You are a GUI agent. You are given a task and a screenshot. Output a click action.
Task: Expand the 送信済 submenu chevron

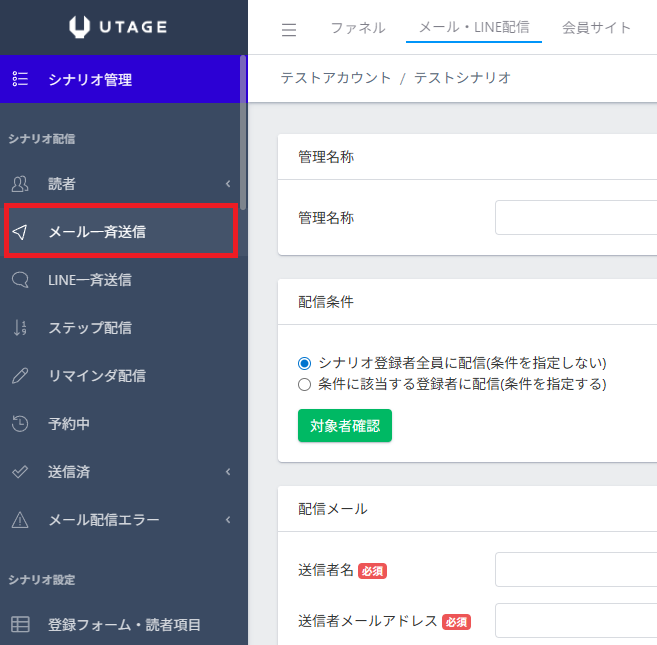(x=227, y=472)
